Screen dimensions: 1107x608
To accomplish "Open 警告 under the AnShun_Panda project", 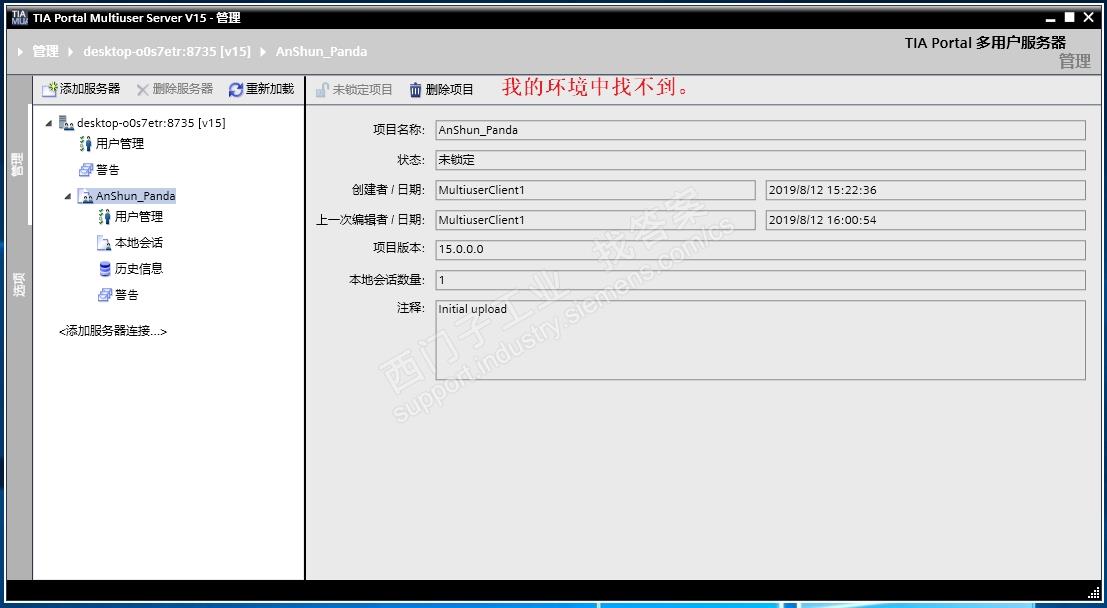I will 118,295.
